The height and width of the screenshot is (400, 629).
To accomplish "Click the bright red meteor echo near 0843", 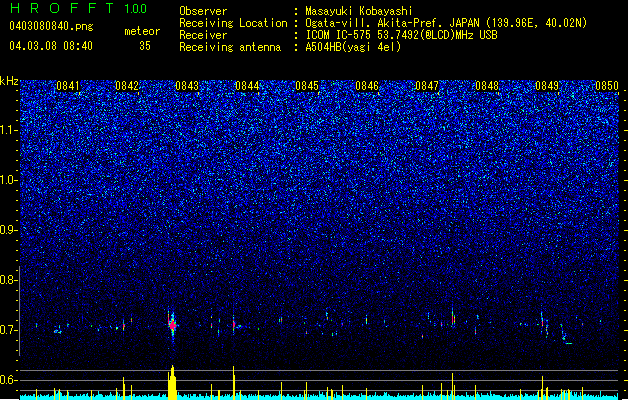I will click(172, 325).
